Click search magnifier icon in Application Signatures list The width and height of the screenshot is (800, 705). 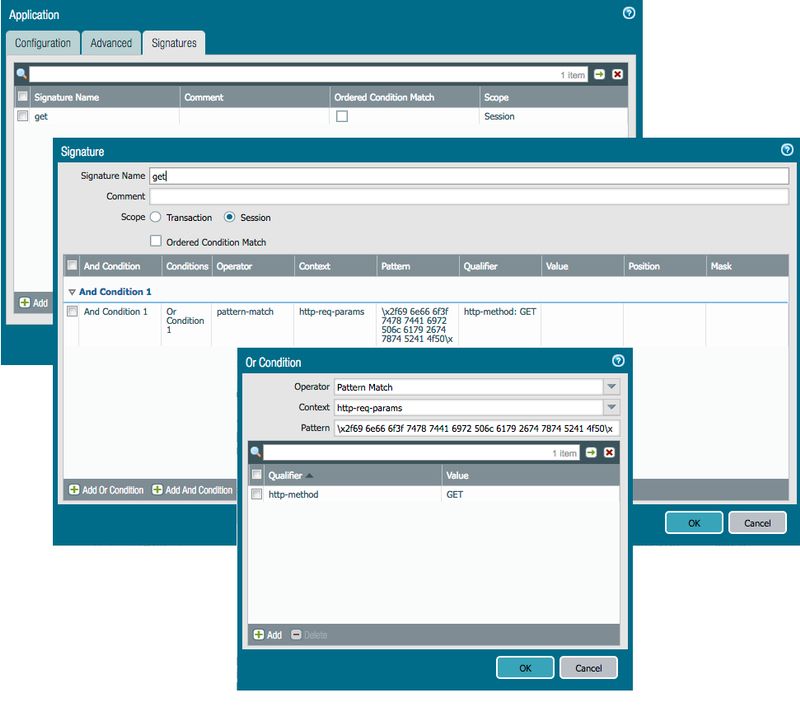21,74
